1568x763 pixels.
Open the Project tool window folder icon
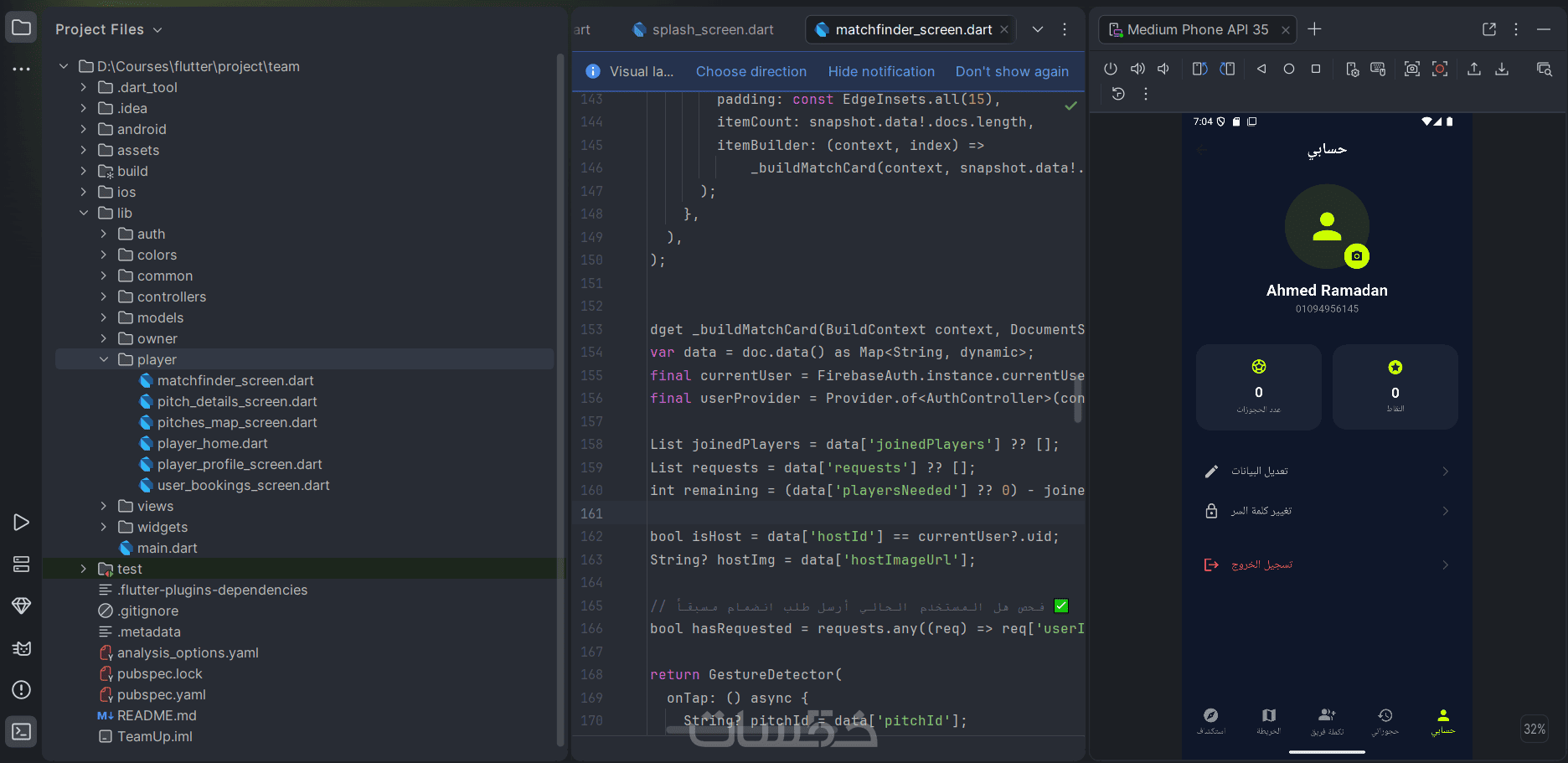(x=22, y=28)
